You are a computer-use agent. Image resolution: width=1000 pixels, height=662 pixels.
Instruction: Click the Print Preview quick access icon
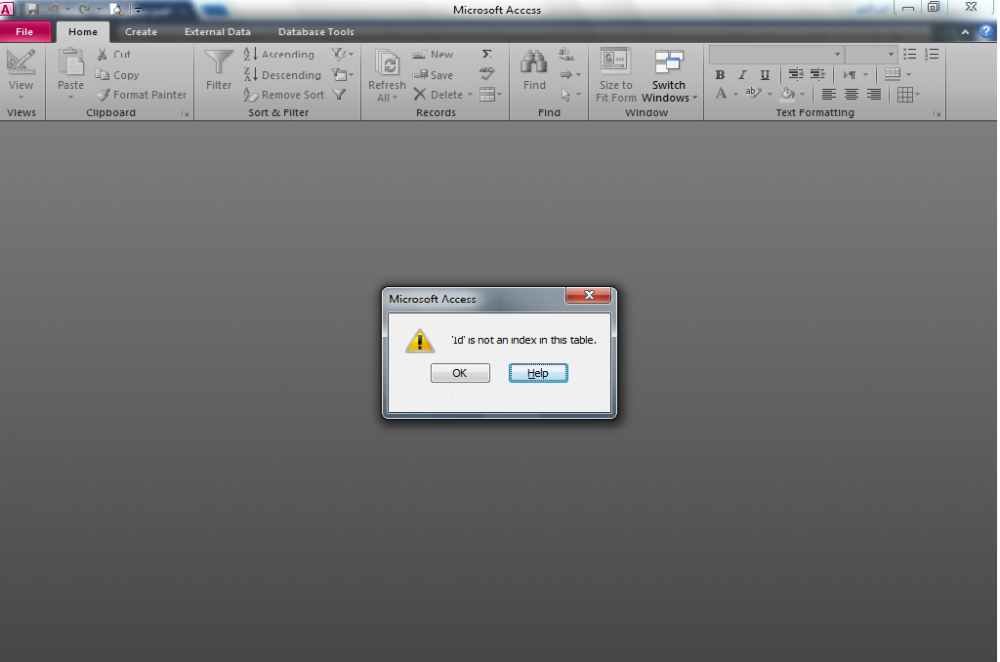(116, 9)
